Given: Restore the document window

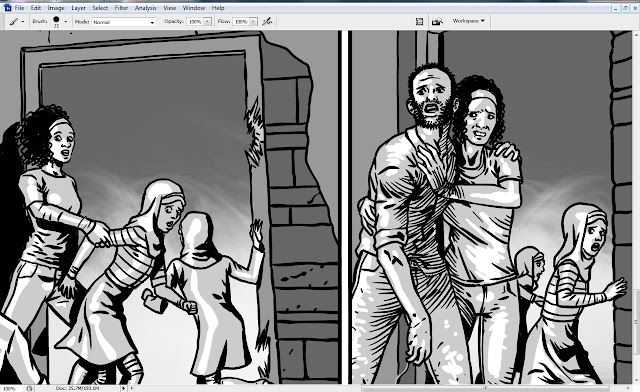Looking at the screenshot, I should (626, 8).
